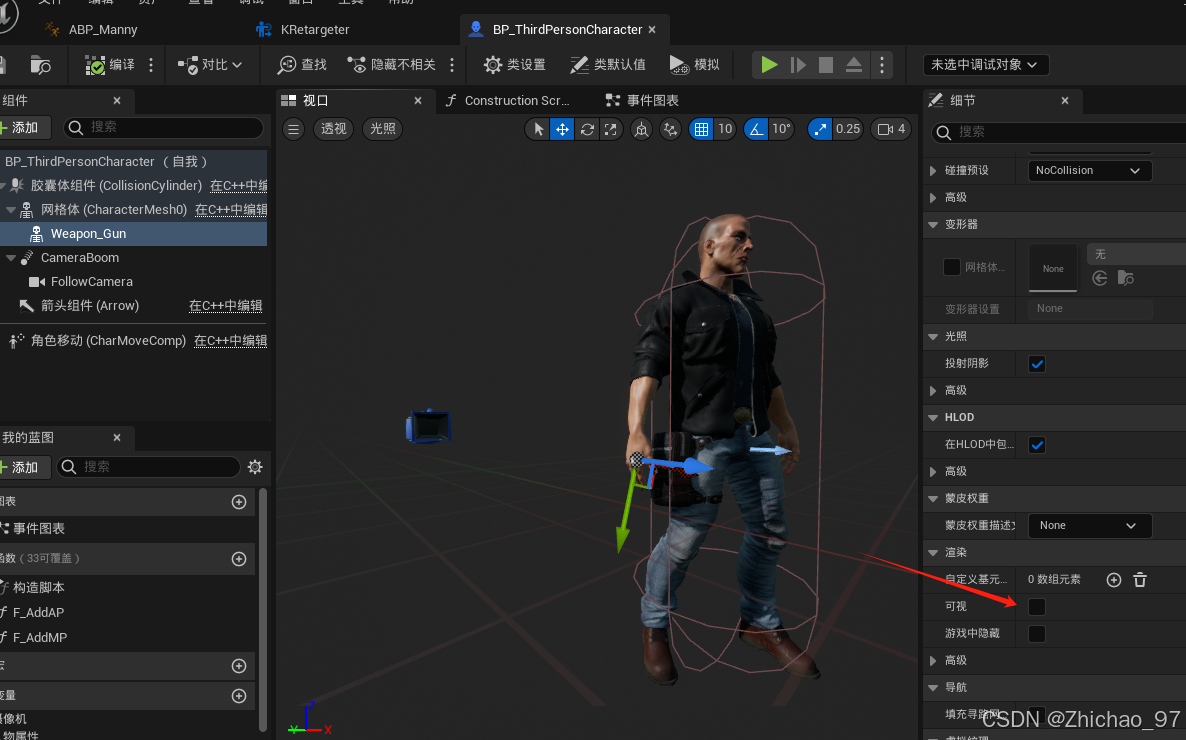Clear 自定义基元 array with trash icon
Viewport: 1186px width, 740px height.
(1140, 580)
